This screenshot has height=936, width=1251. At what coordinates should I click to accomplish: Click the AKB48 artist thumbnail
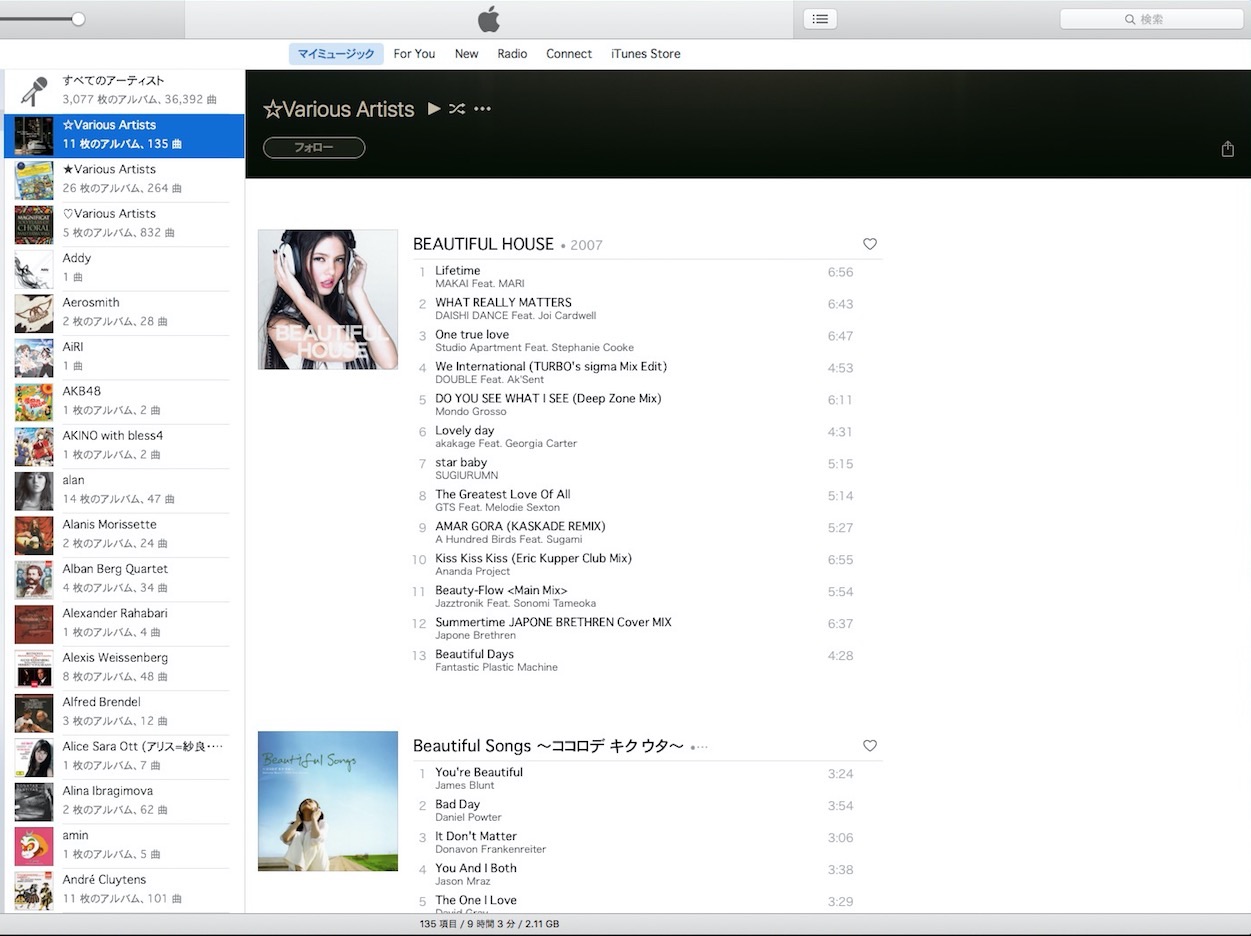point(34,402)
